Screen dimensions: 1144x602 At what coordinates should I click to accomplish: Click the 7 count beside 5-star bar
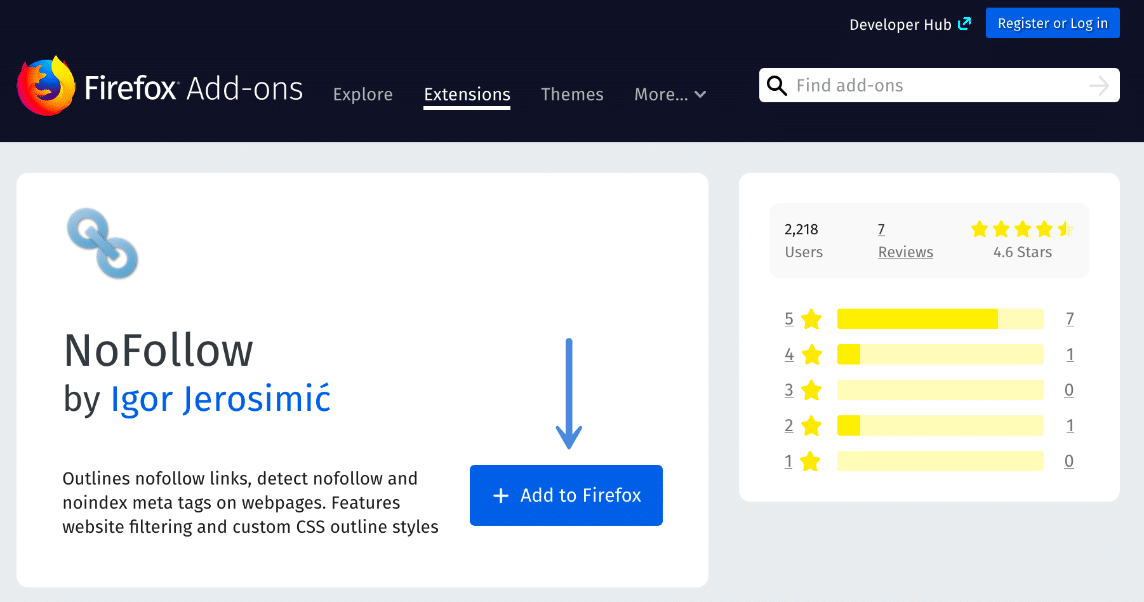(x=1070, y=319)
